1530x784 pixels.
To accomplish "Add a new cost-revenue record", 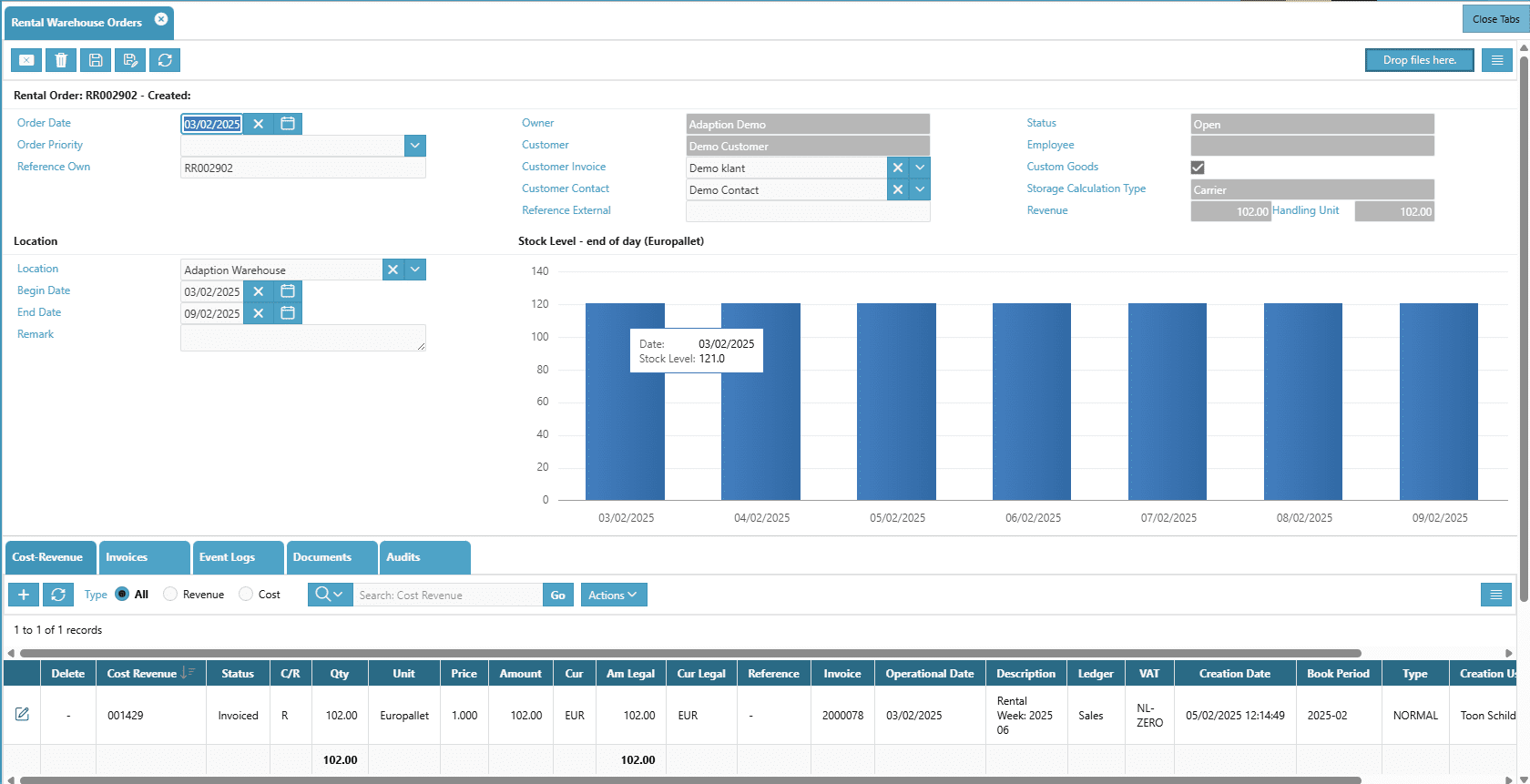I will click(x=24, y=595).
